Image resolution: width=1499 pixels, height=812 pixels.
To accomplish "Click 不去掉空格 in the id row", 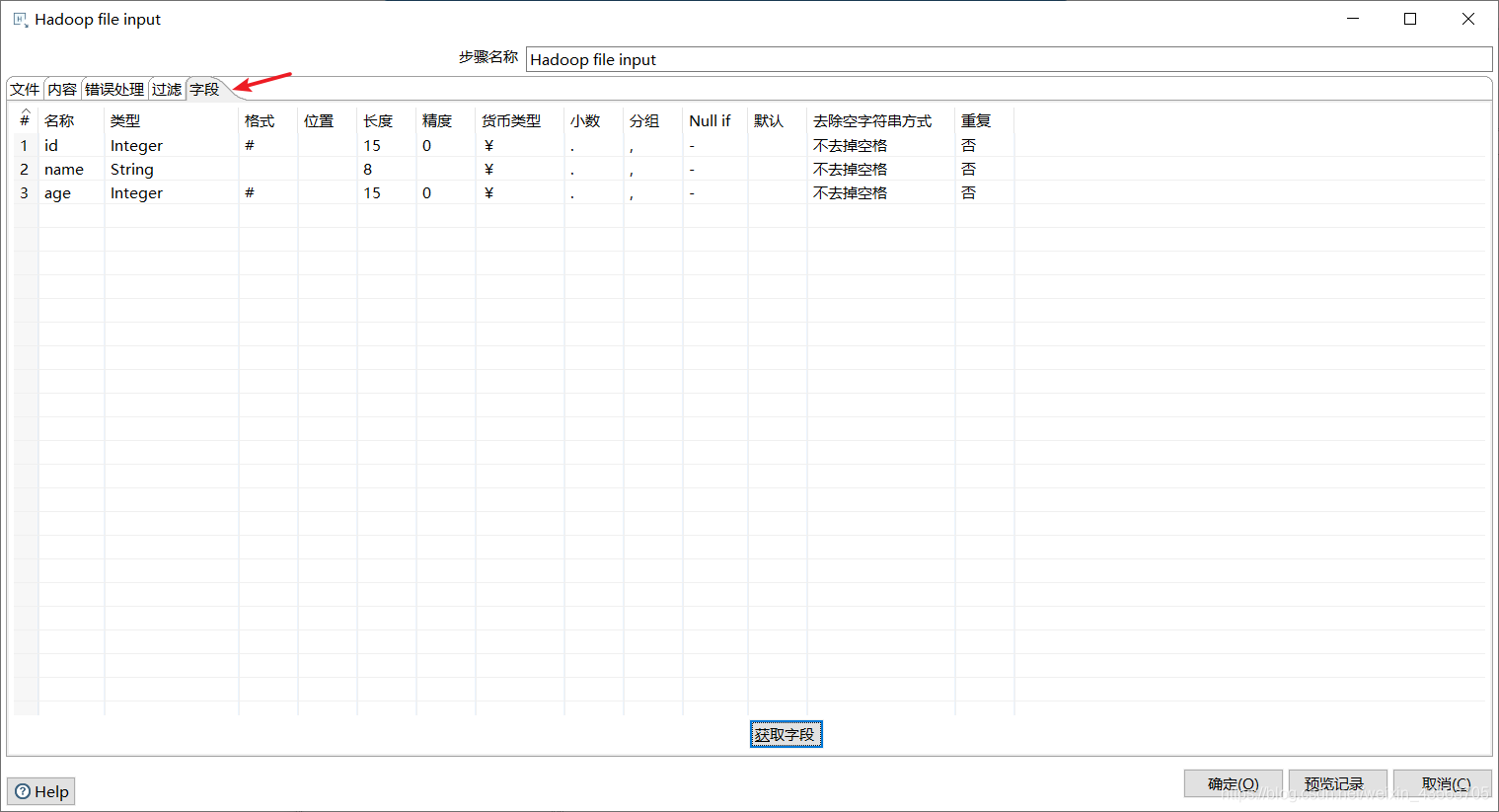I will coord(881,145).
